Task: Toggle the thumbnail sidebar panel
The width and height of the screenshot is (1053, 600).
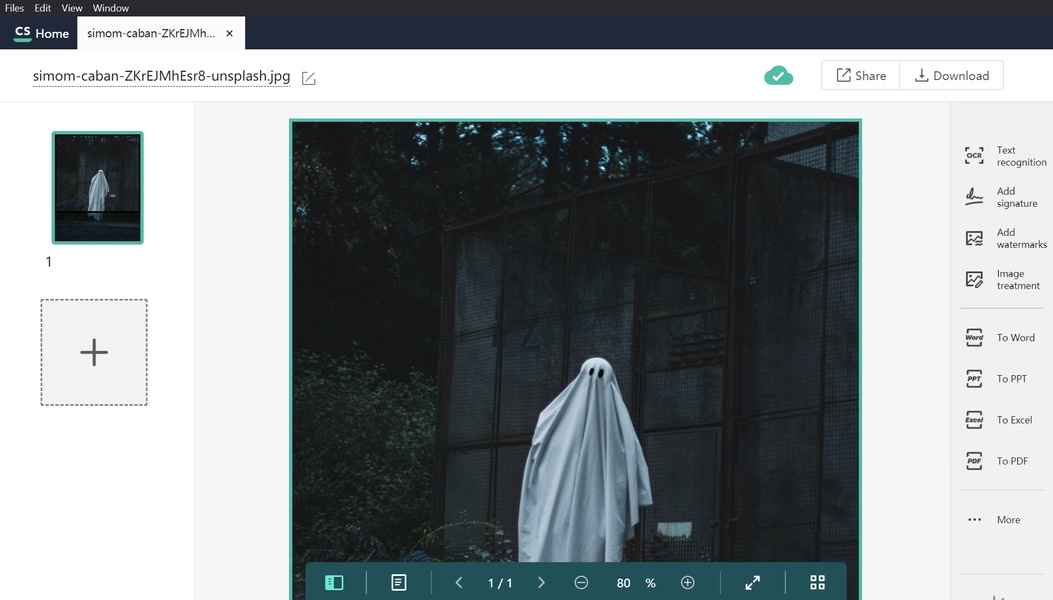Action: (x=334, y=583)
